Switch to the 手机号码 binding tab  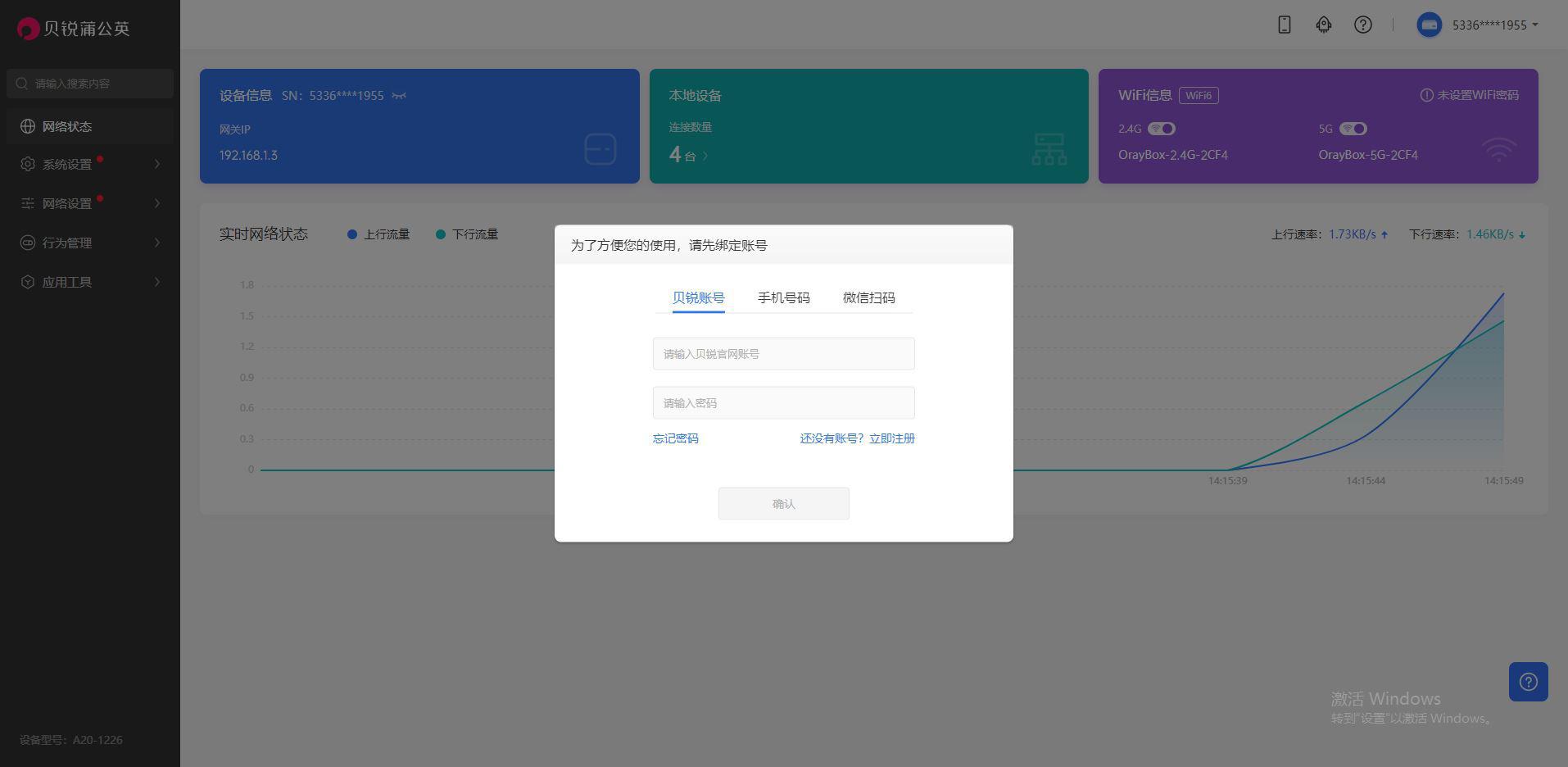783,297
